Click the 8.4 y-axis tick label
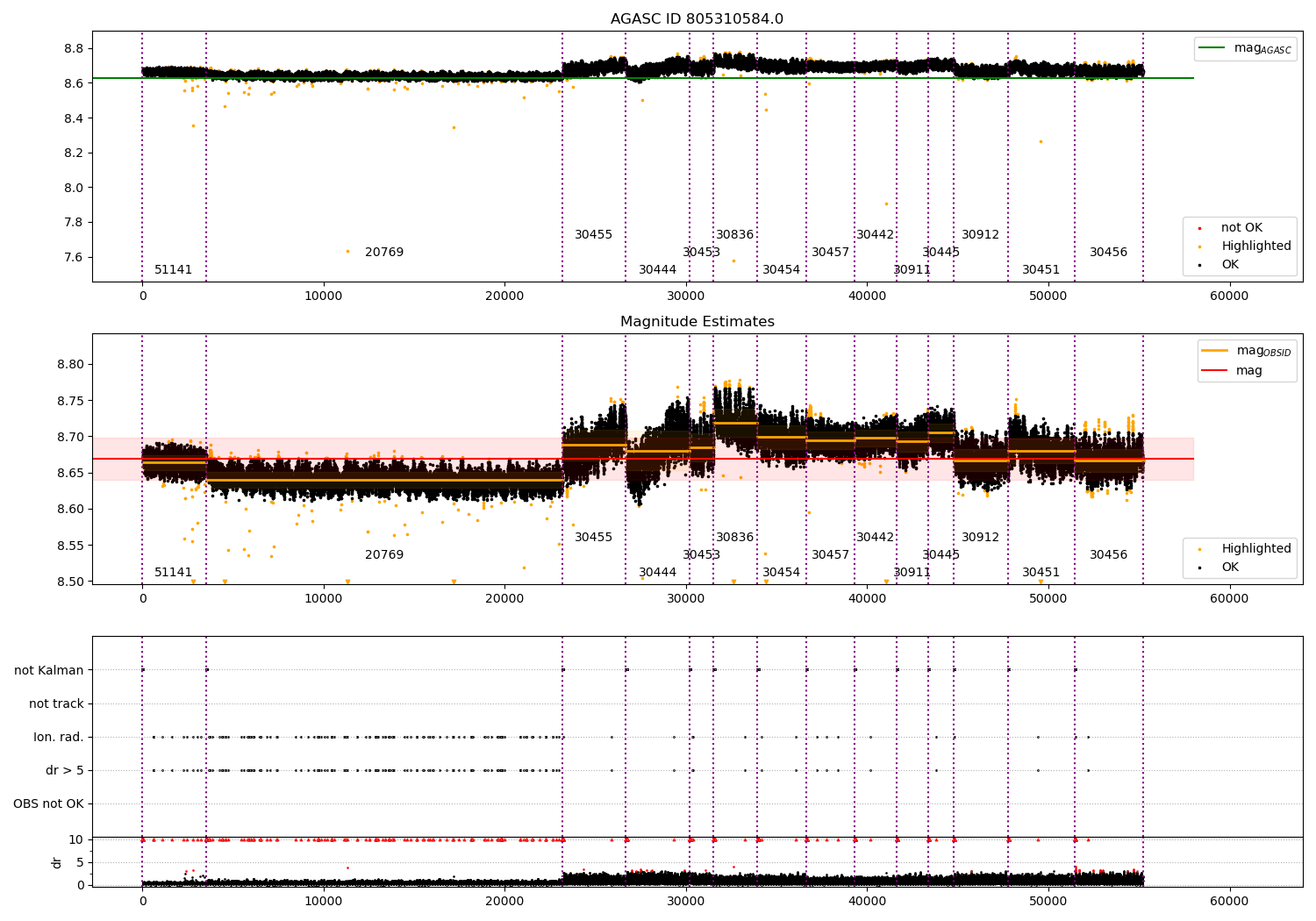The height and width of the screenshot is (921, 1316). [x=74, y=118]
